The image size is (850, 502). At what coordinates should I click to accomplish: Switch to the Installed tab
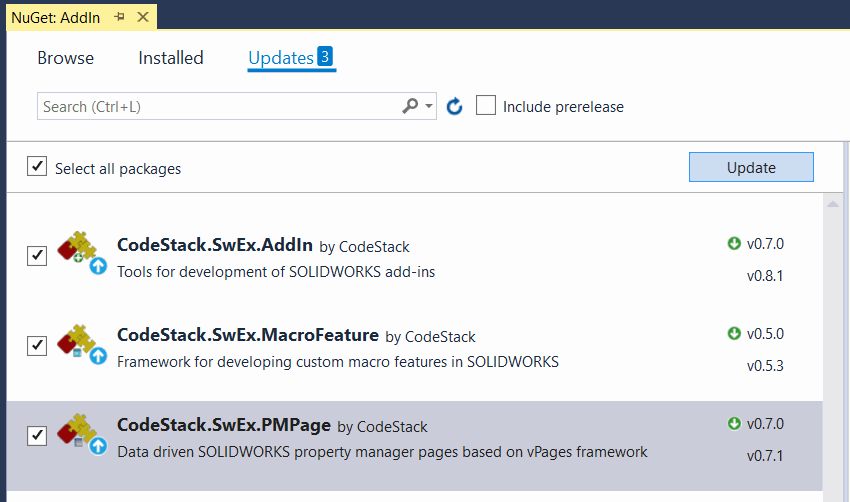point(171,57)
